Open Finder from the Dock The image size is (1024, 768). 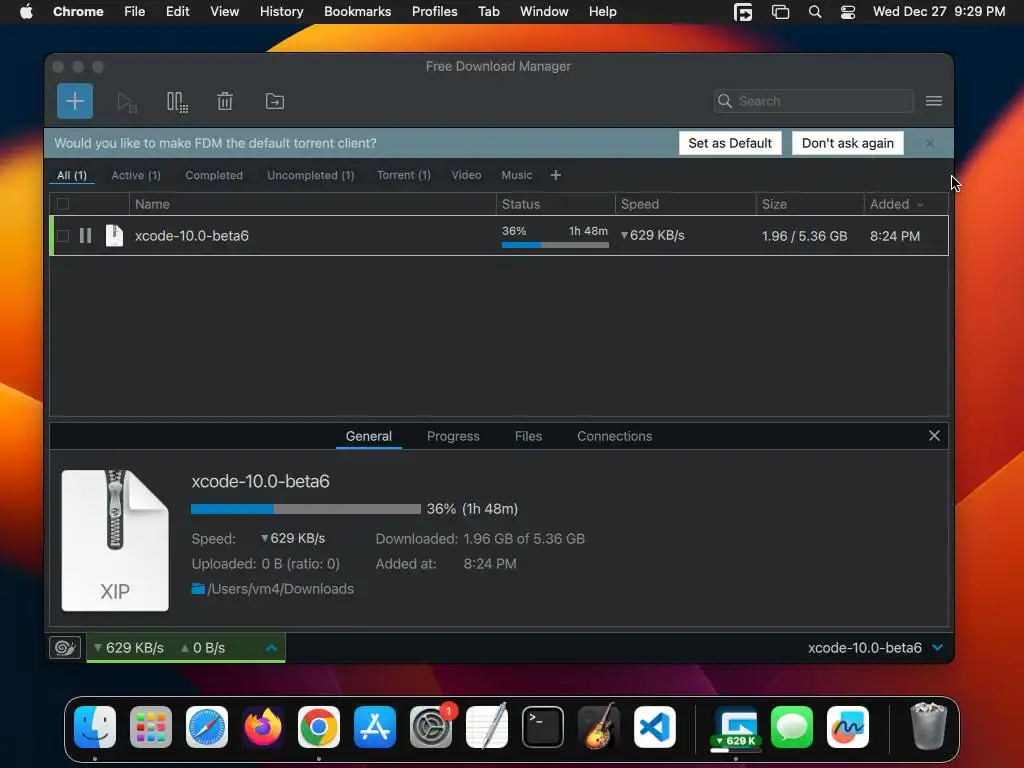point(95,727)
